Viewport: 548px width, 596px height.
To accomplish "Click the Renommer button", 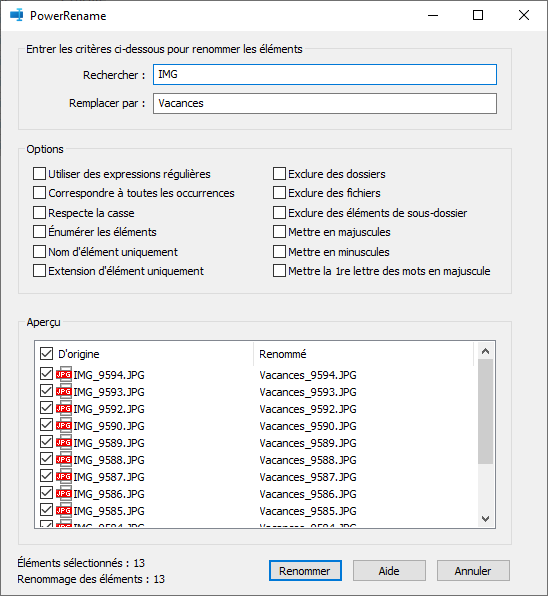I will (305, 571).
